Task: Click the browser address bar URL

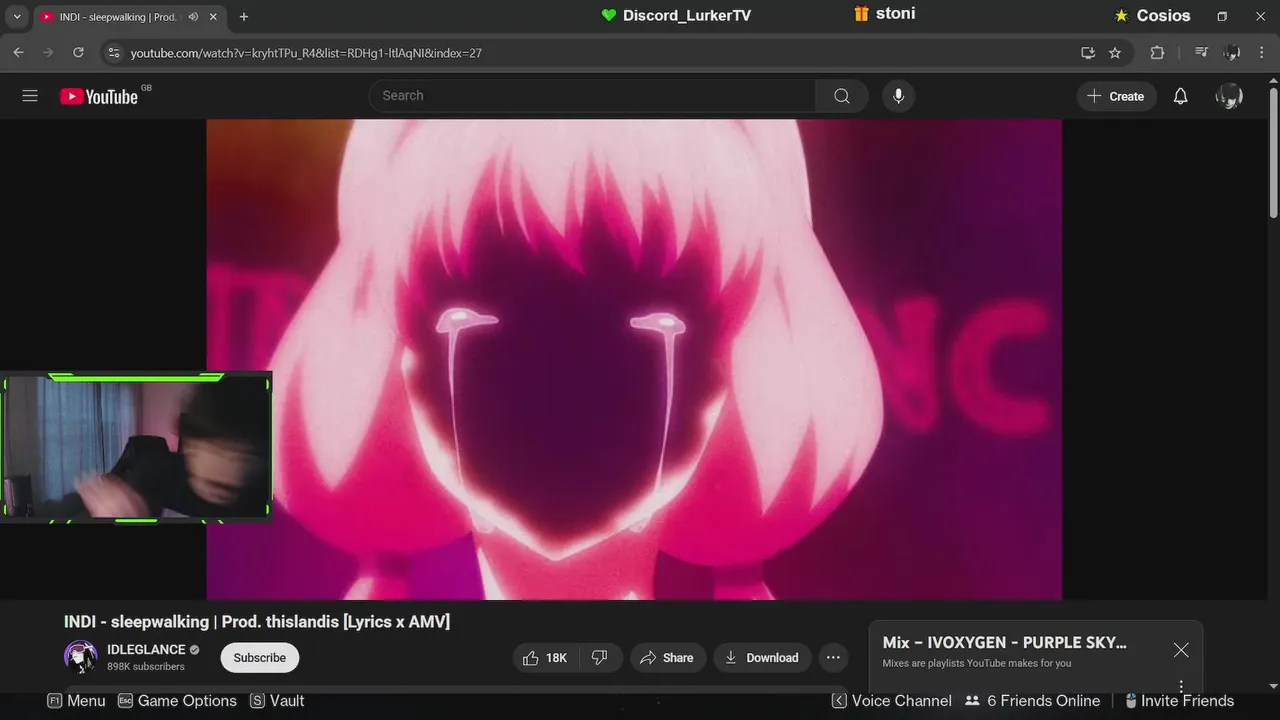Action: click(x=306, y=53)
